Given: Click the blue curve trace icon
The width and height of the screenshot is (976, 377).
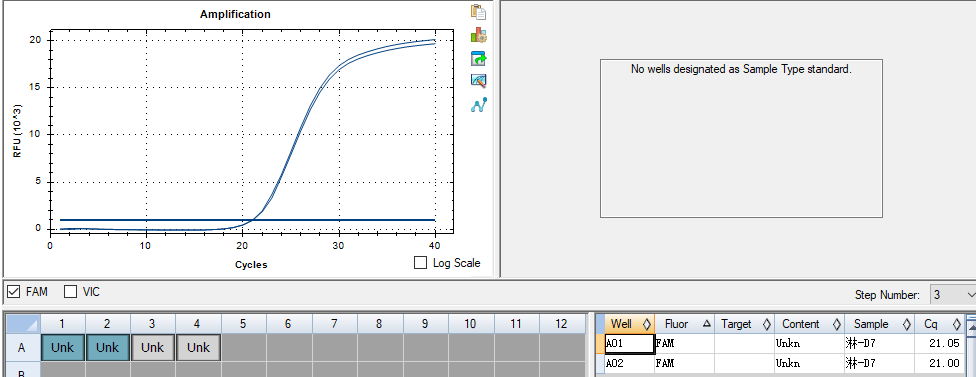Looking at the screenshot, I should coord(478,105).
